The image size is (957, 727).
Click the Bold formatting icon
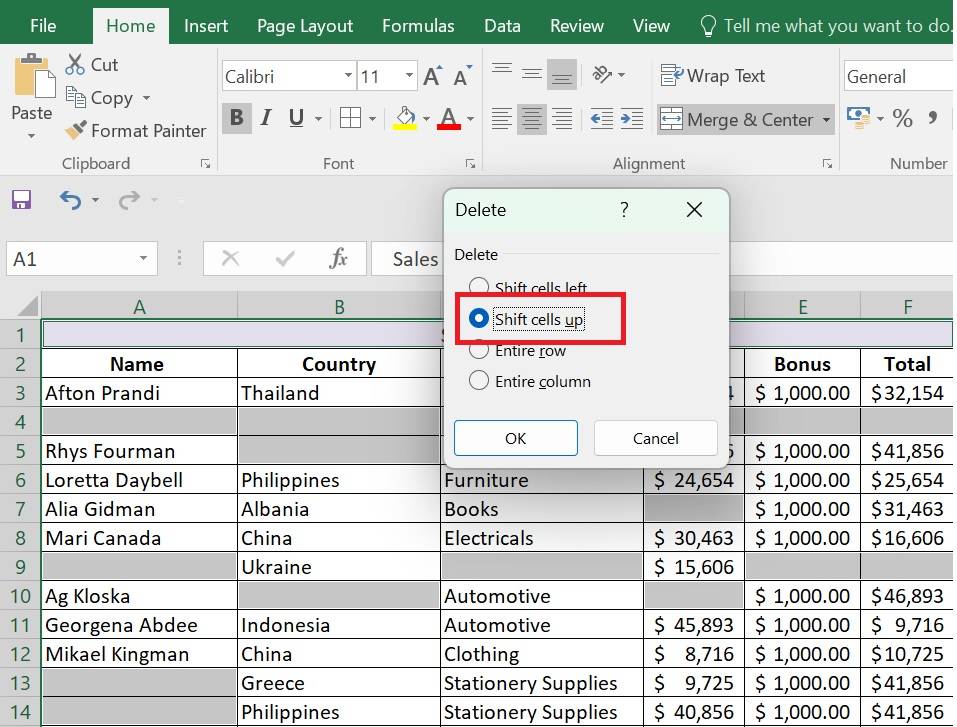point(236,119)
